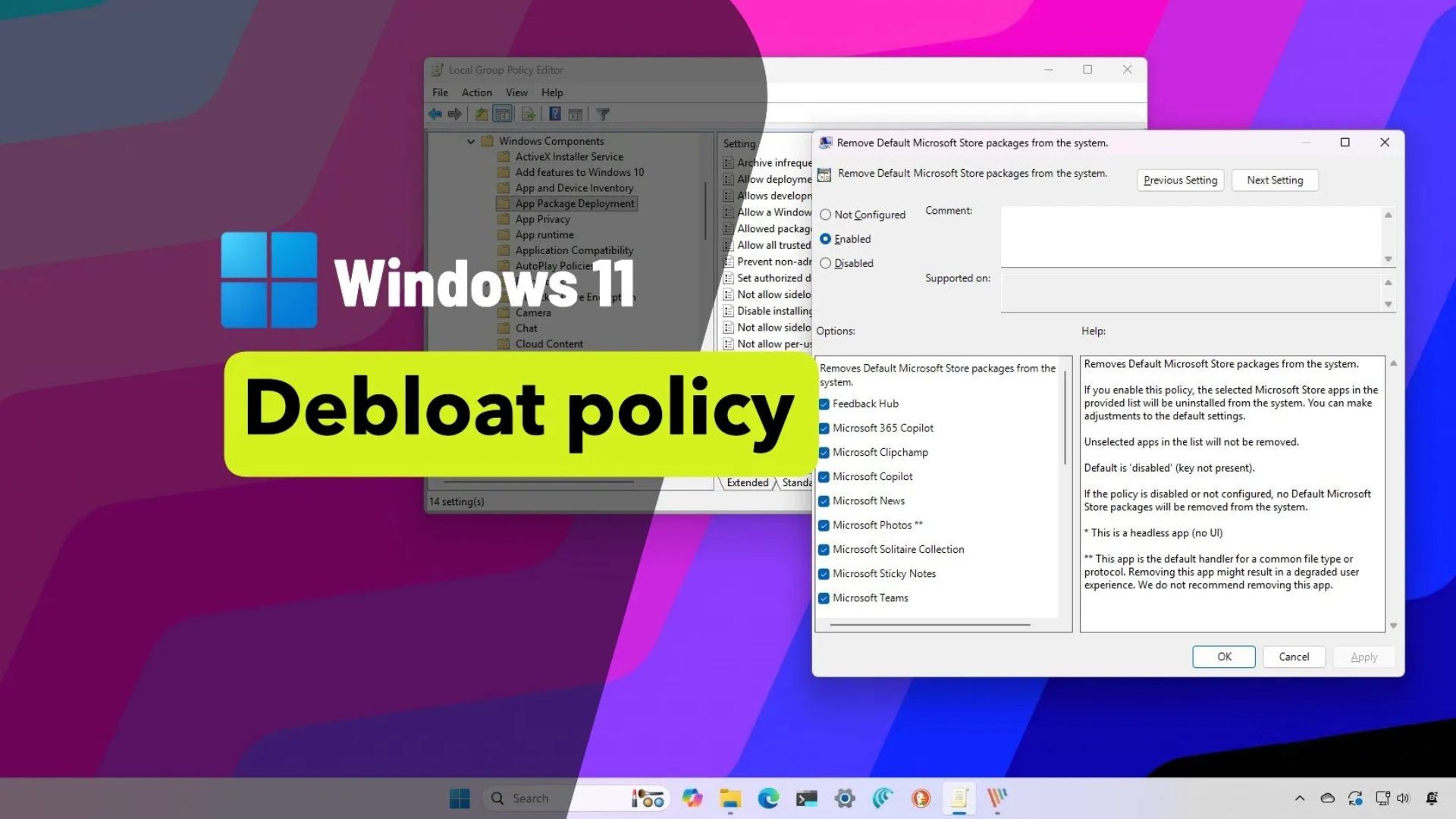
Task: Uncheck the Microsoft Solitaire Collection checkbox
Action: point(824,550)
